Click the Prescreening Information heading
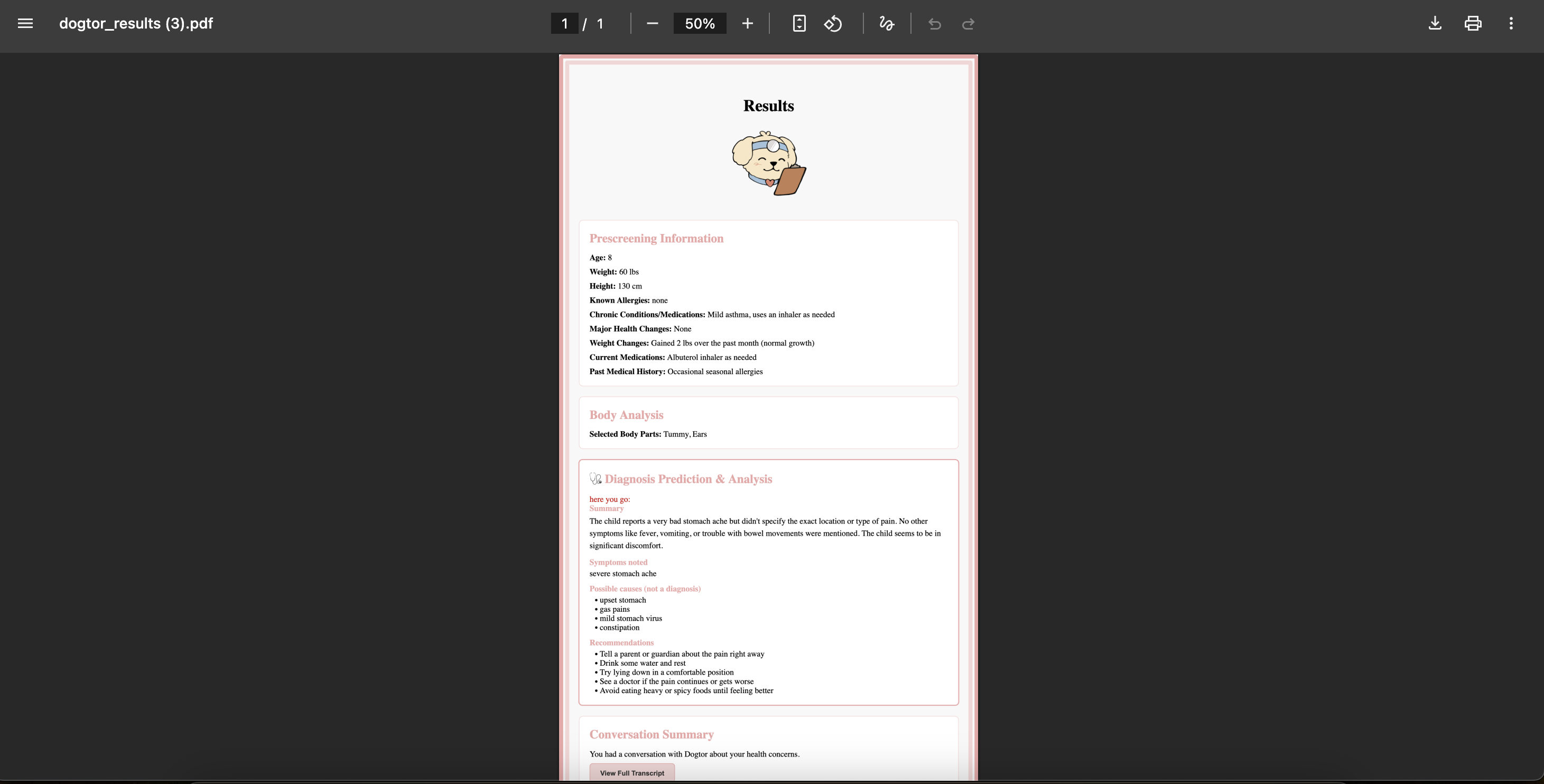Viewport: 1544px width, 784px height. click(656, 239)
